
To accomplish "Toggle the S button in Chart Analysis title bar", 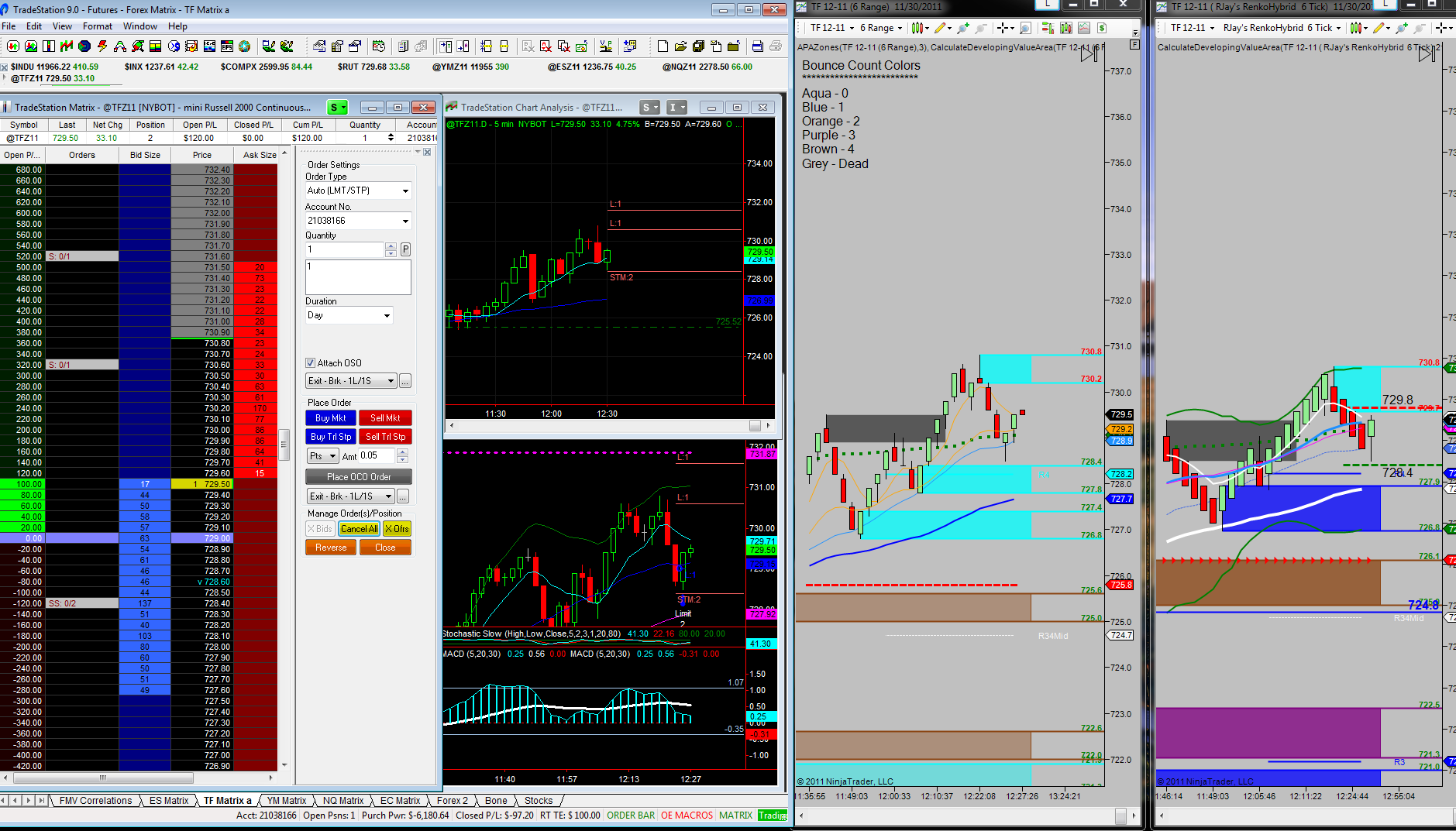I will click(x=649, y=107).
